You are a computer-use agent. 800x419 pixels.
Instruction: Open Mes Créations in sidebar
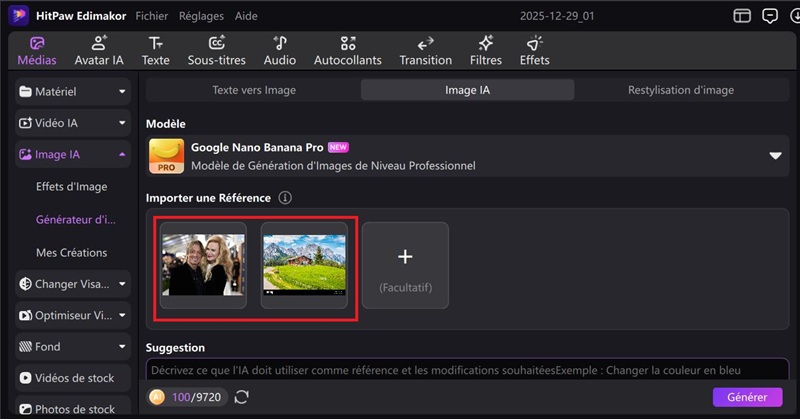click(71, 253)
